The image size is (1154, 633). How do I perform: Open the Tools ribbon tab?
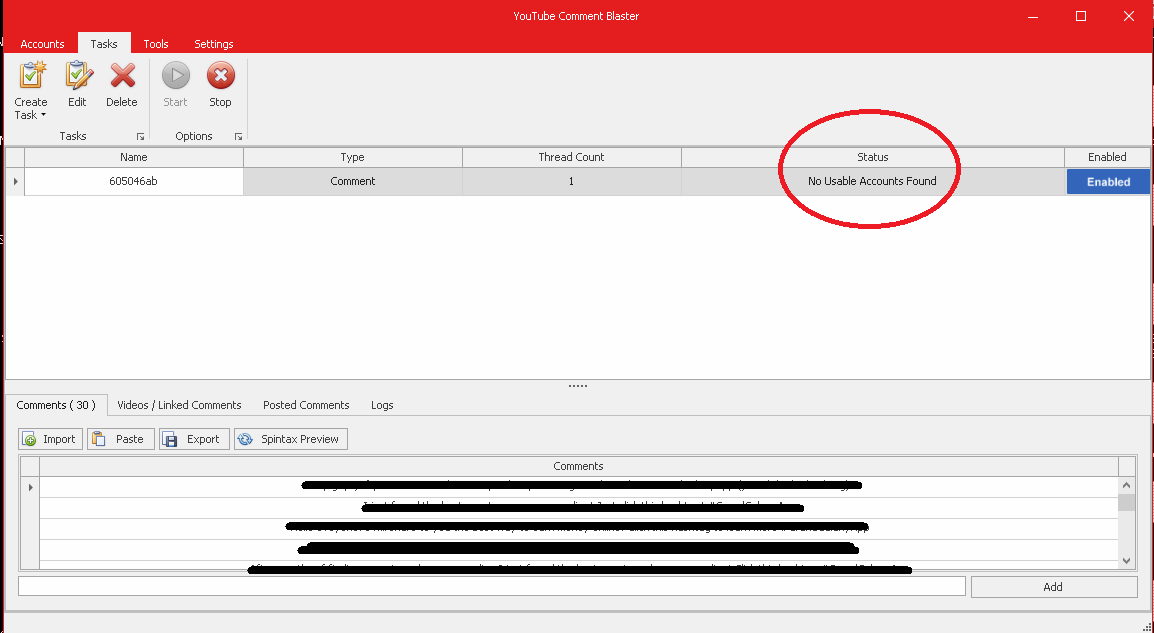coord(156,43)
